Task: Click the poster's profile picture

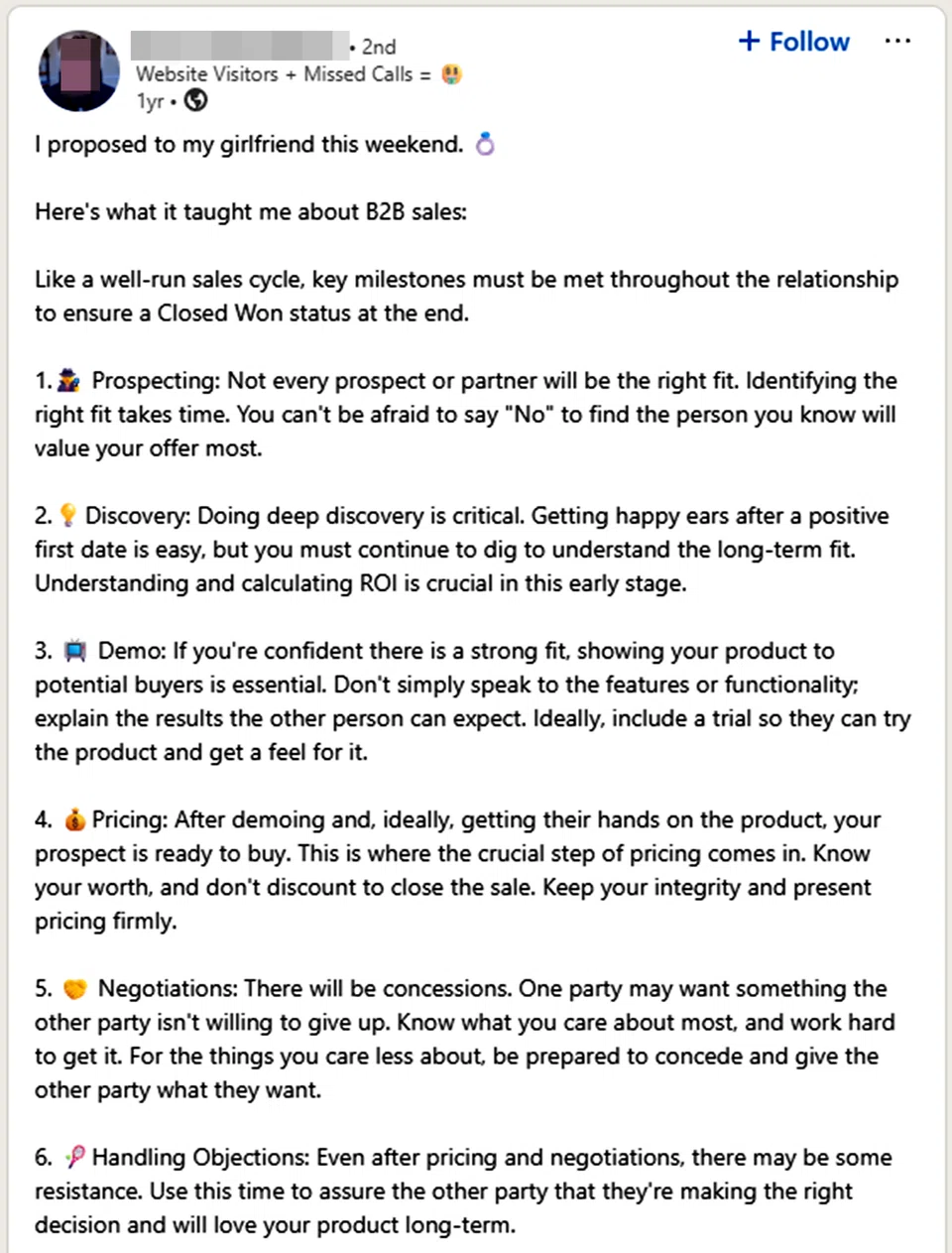Action: (78, 71)
